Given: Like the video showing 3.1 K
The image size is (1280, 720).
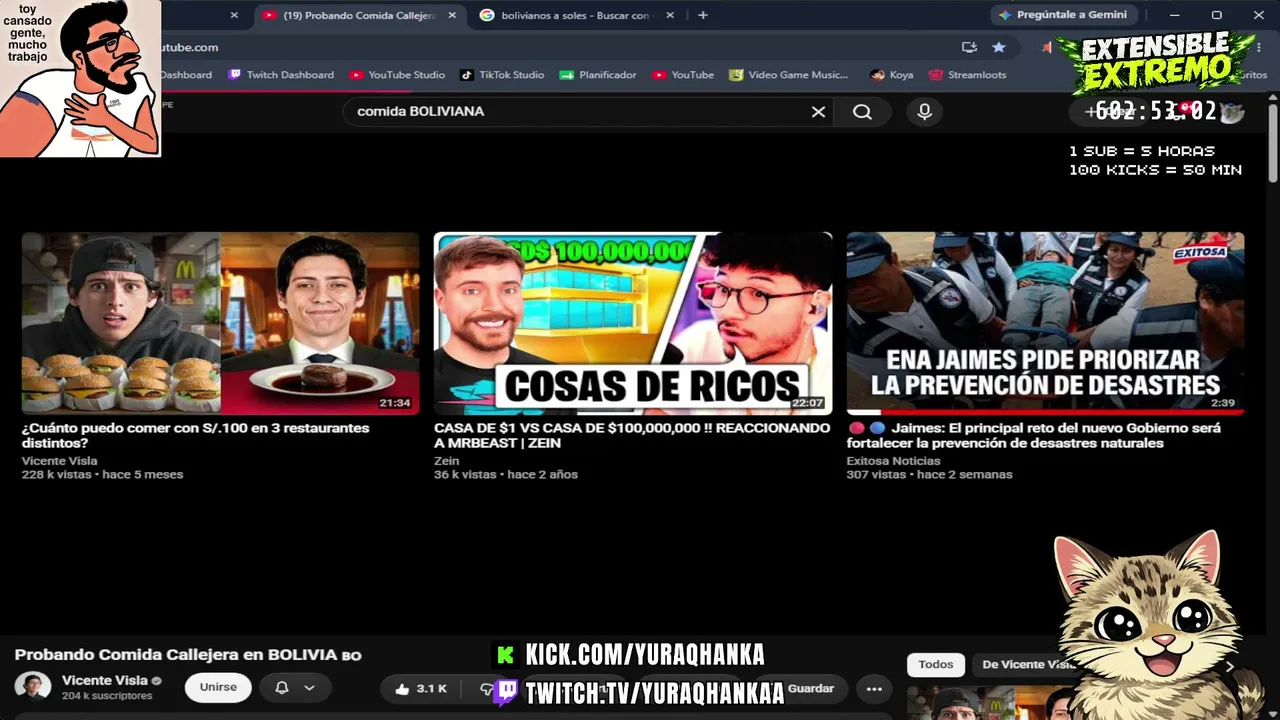Looking at the screenshot, I should 421,688.
